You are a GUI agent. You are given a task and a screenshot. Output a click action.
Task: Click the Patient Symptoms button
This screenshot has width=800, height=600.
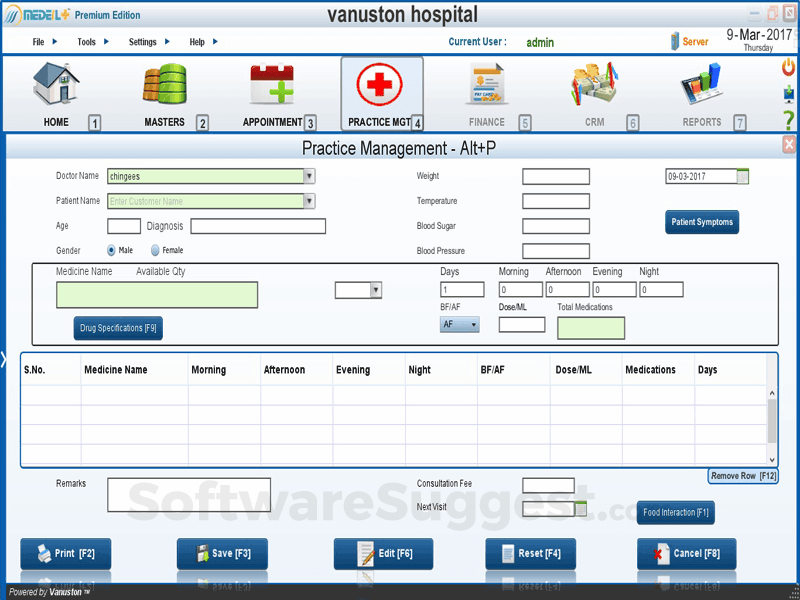[x=702, y=222]
